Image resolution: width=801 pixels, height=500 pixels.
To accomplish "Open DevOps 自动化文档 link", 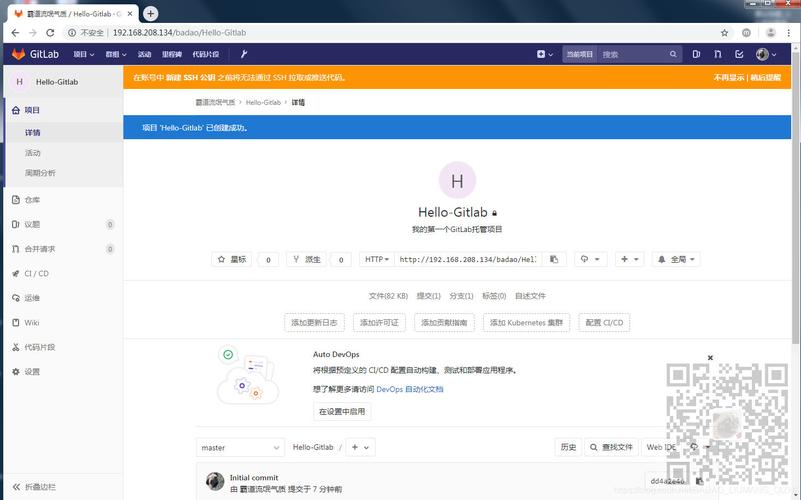I will click(410, 389).
